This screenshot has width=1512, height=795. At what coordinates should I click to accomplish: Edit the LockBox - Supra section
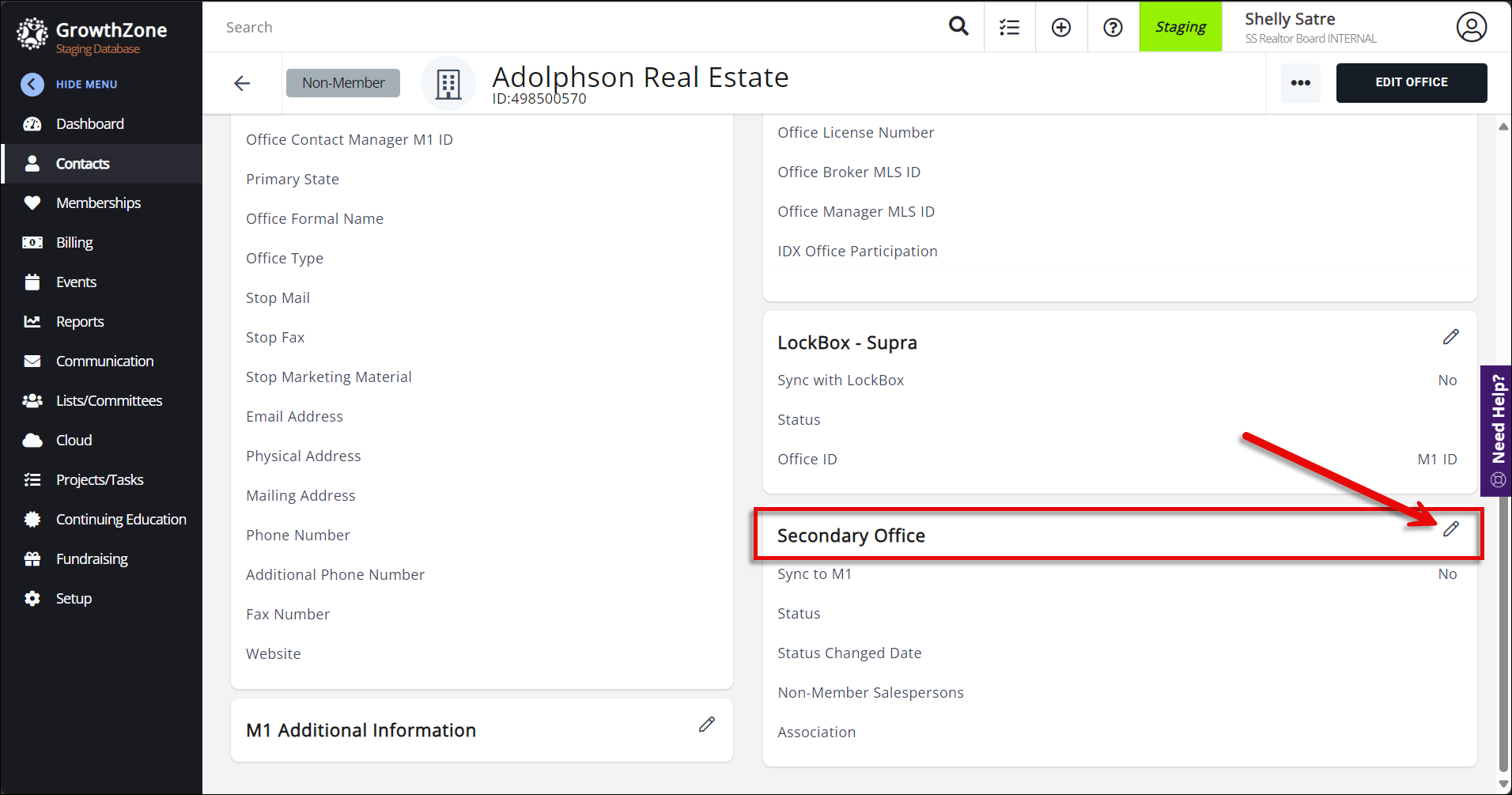pos(1450,337)
